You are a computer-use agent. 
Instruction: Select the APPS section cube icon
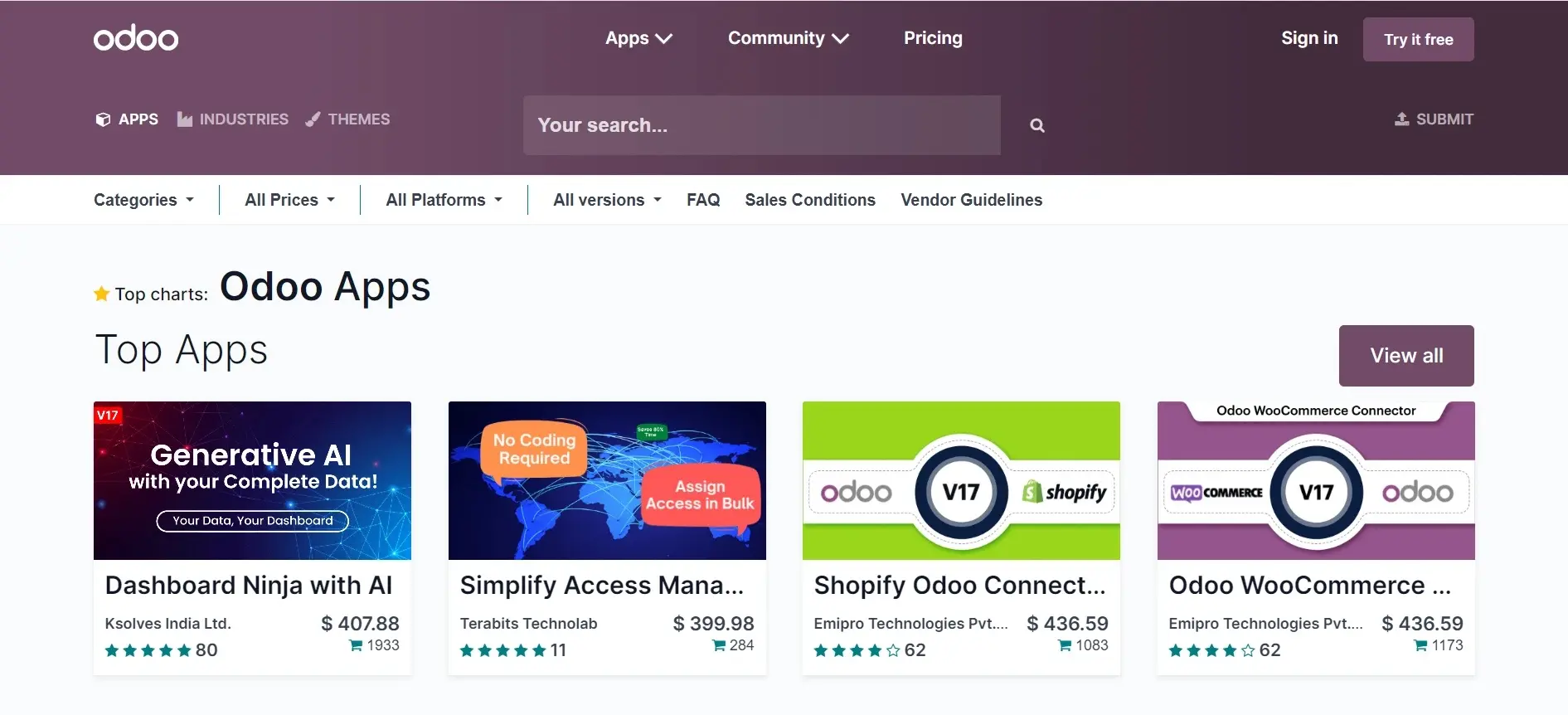(x=103, y=119)
